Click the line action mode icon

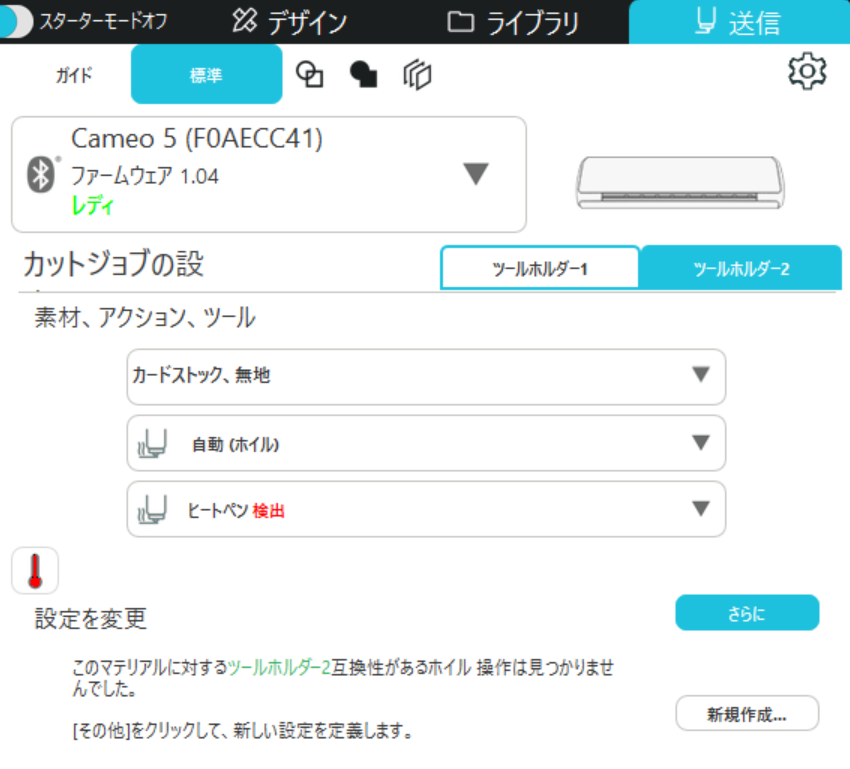coord(310,74)
